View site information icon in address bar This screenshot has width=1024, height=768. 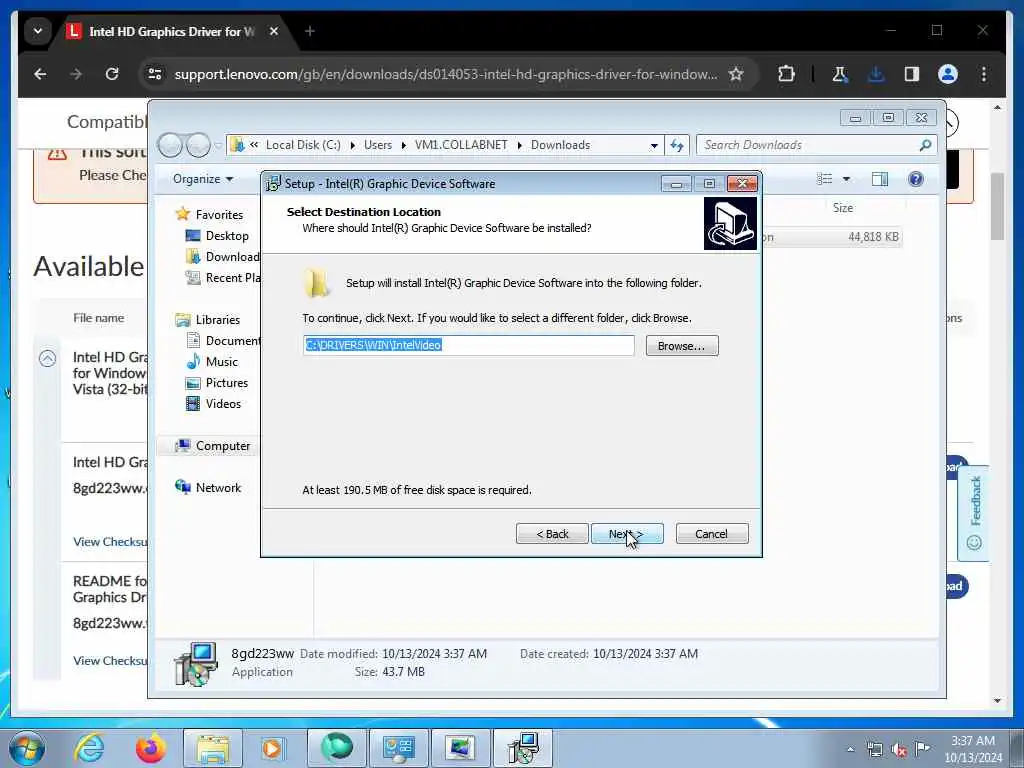(x=155, y=74)
